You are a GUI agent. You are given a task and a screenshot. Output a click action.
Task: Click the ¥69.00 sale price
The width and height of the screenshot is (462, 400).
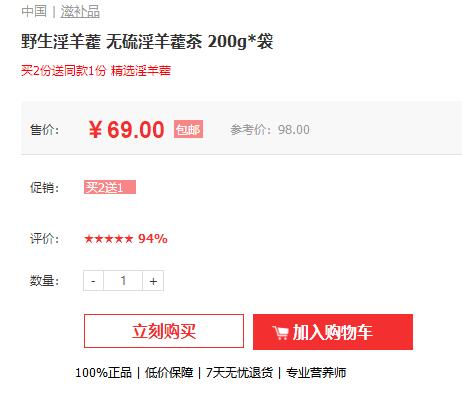pos(126,130)
